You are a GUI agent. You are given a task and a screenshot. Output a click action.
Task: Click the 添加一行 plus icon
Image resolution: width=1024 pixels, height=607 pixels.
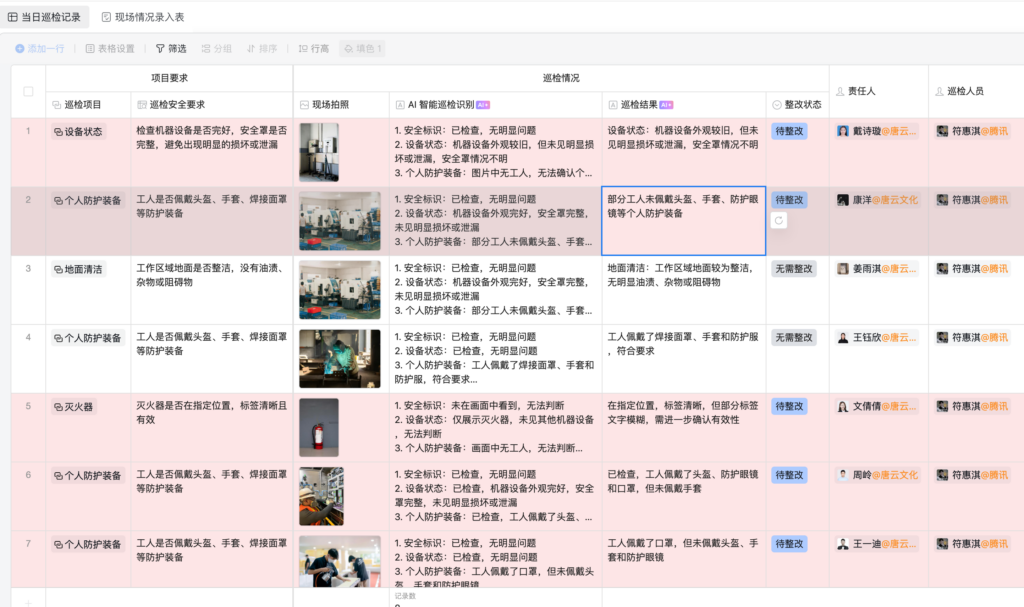(x=20, y=48)
